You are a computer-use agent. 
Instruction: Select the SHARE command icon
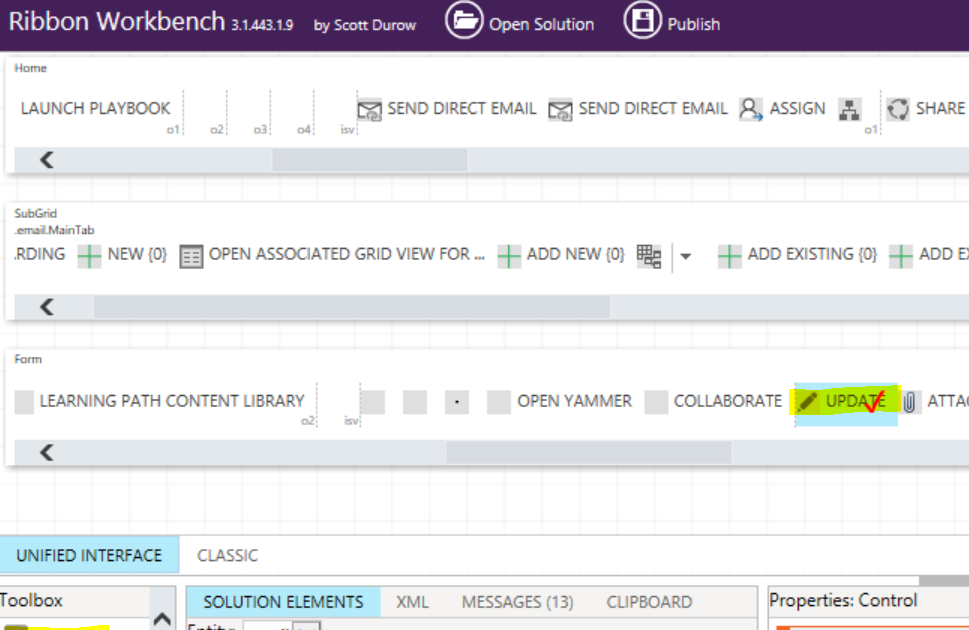(896, 108)
